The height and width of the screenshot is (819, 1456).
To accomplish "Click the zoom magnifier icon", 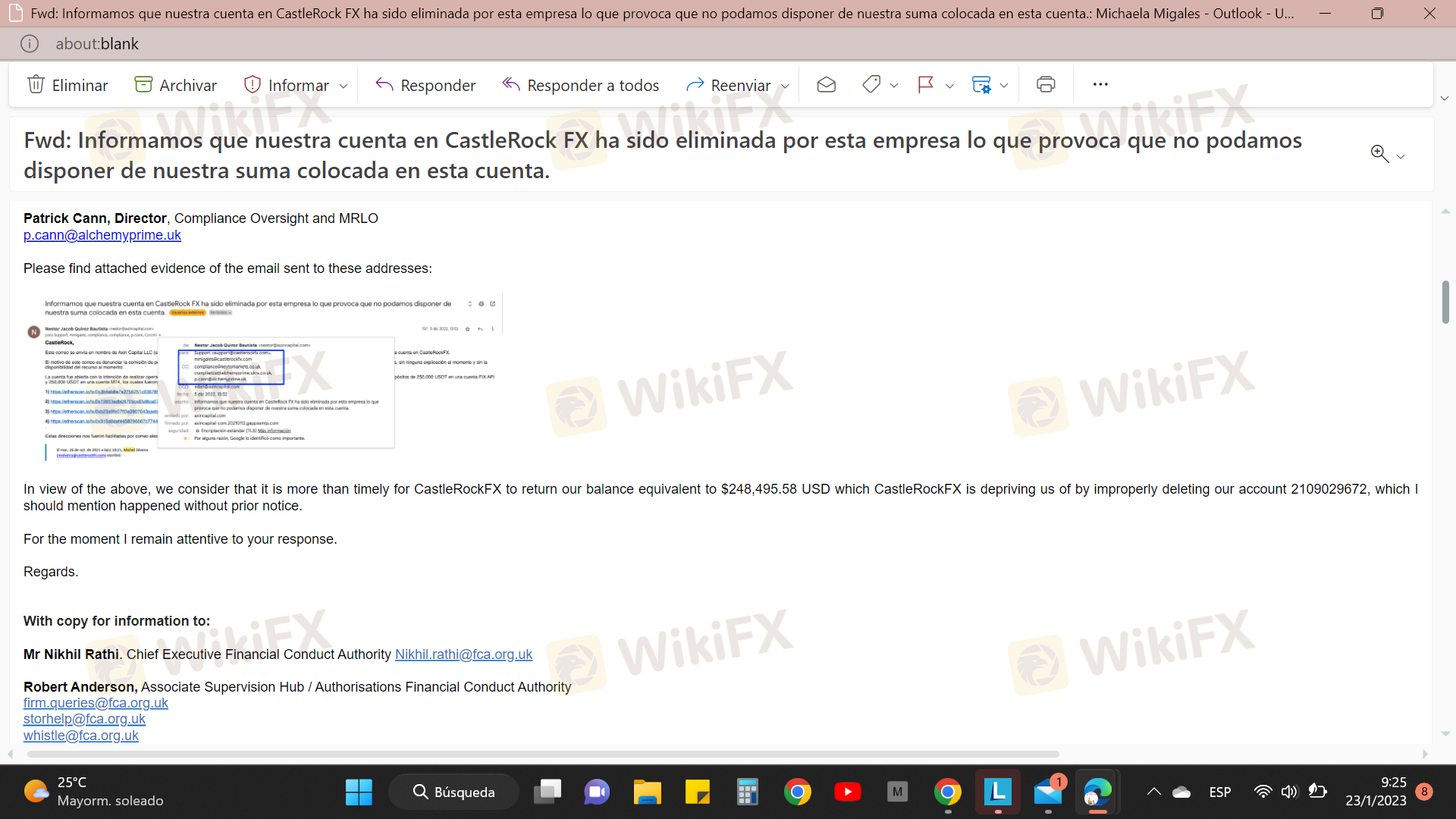I will click(x=1379, y=154).
